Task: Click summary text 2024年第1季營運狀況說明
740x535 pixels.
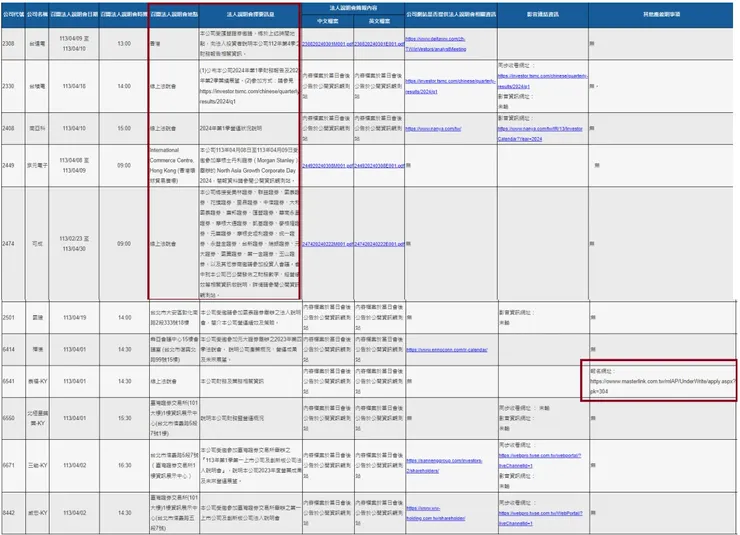Action: pyautogui.click(x=231, y=128)
